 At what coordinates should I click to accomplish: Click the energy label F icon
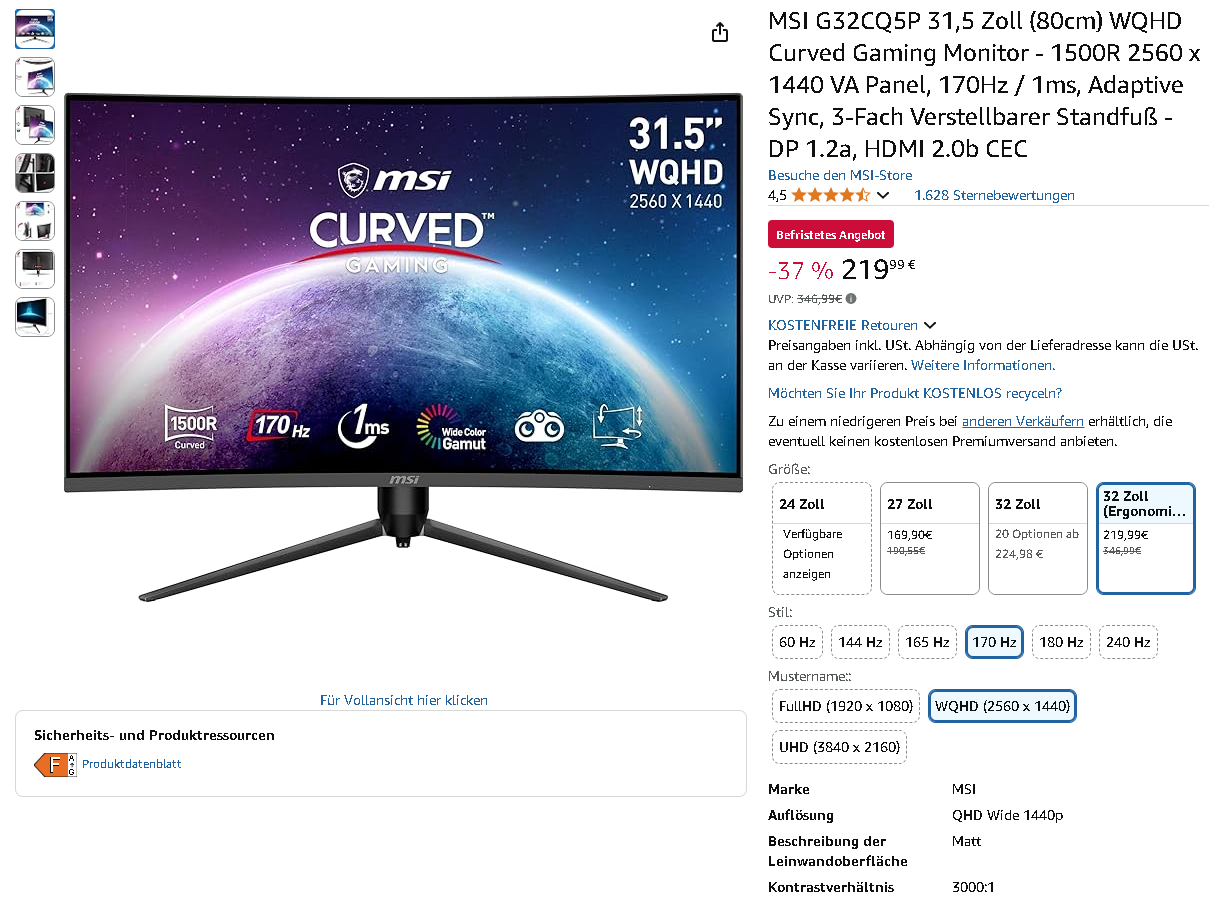tap(55, 765)
